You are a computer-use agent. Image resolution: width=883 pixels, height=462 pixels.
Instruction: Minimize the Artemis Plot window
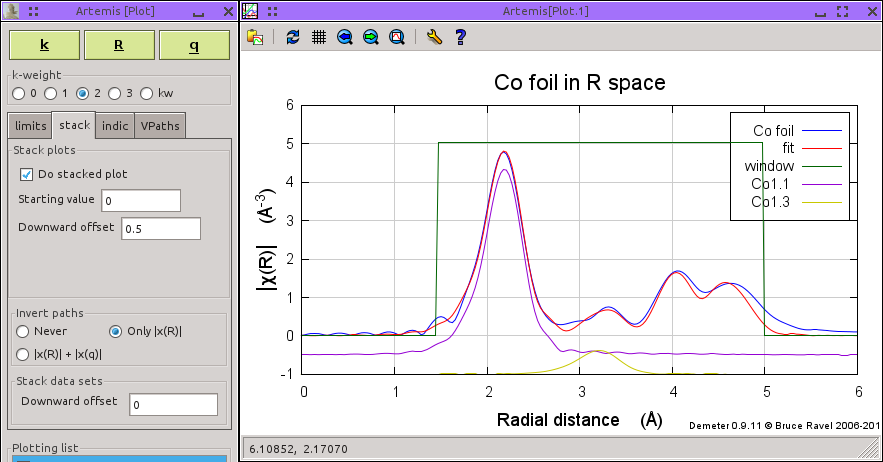click(x=198, y=12)
